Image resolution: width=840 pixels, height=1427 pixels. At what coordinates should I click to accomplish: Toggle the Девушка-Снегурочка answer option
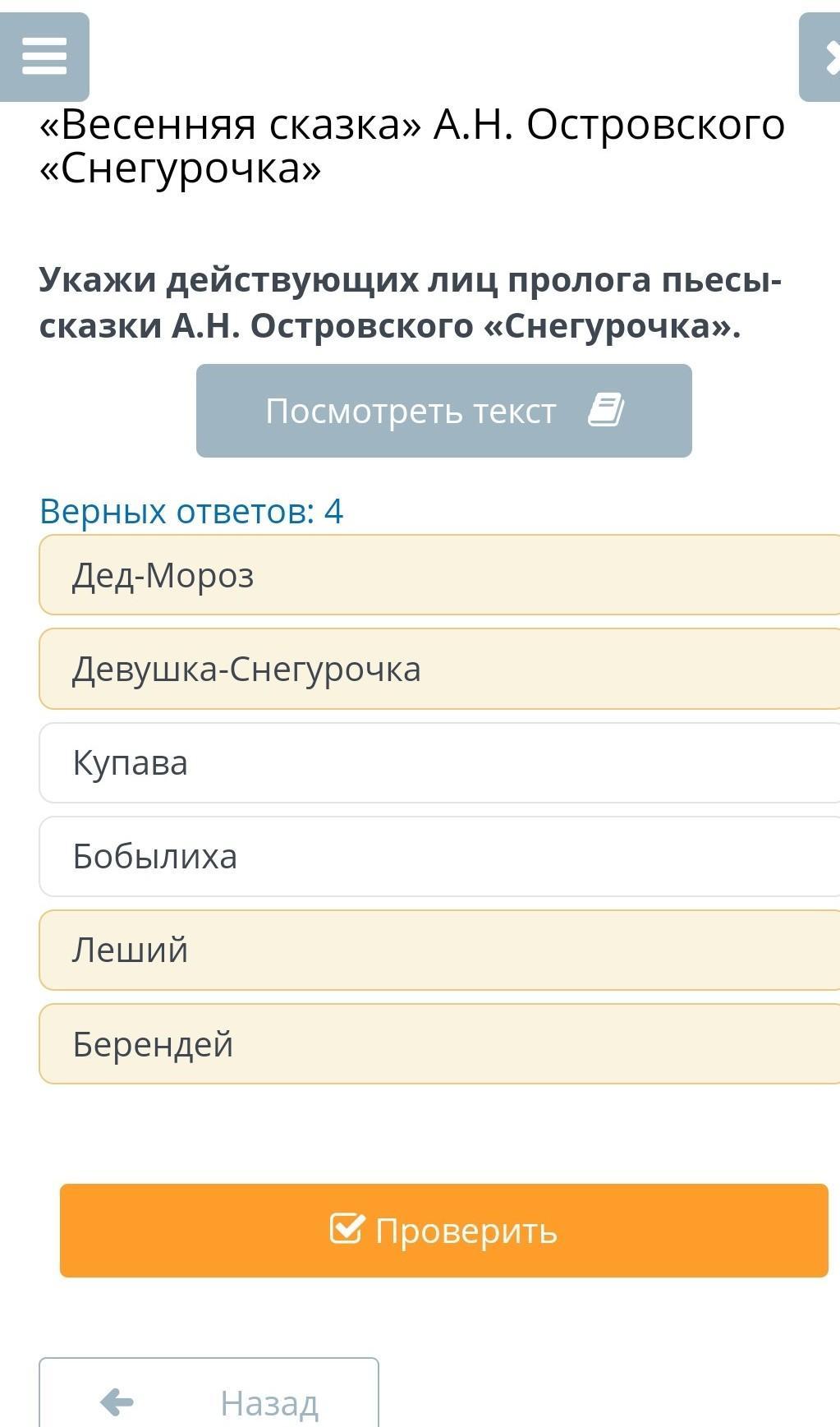coord(439,669)
